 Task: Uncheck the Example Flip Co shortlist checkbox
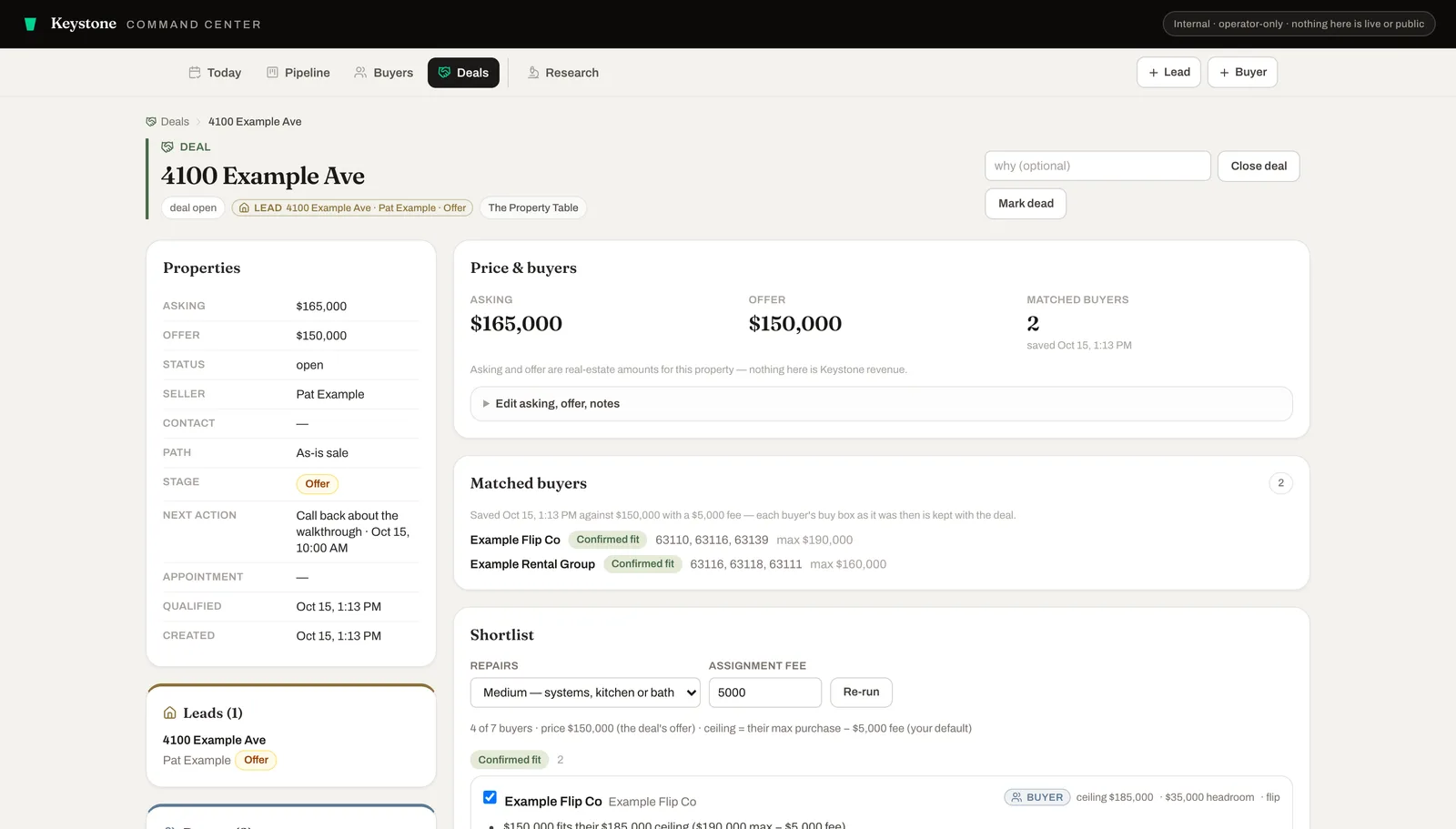coord(490,797)
